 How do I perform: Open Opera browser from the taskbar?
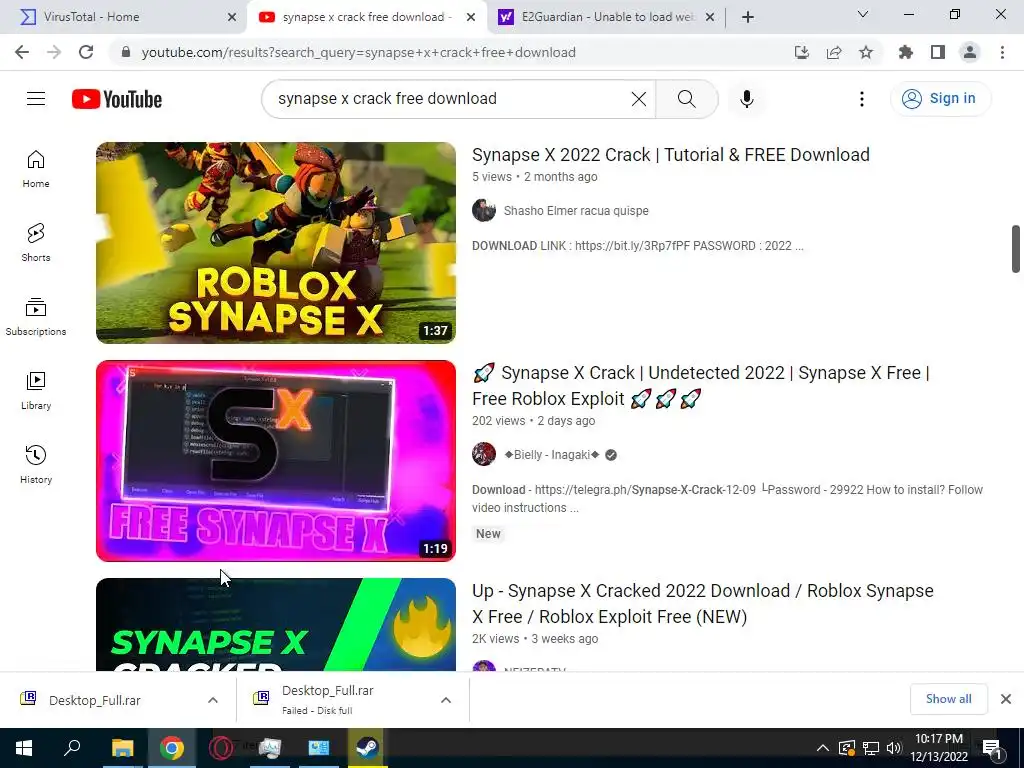point(221,748)
